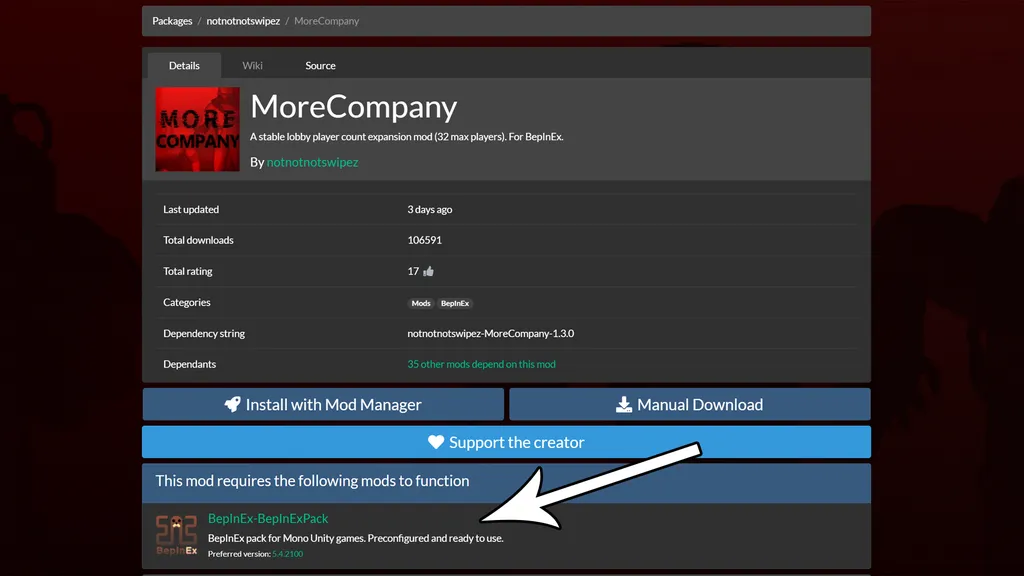Image resolution: width=1024 pixels, height=576 pixels.
Task: Click the Last updated value 3 days ago
Action: coord(430,210)
